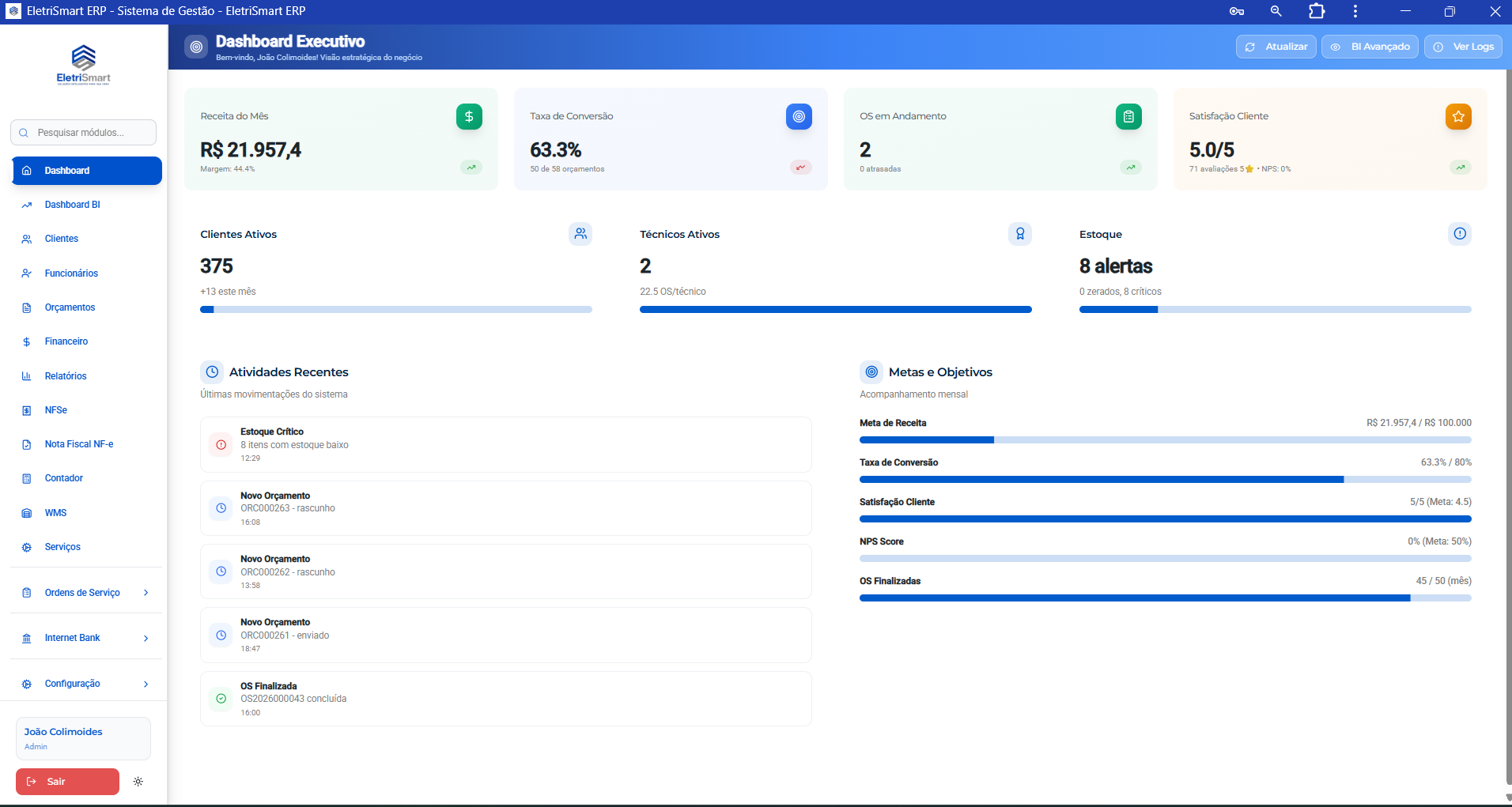Click the clock icon next to Atividades Recentes
Image resolution: width=1512 pixels, height=807 pixels.
[x=212, y=371]
